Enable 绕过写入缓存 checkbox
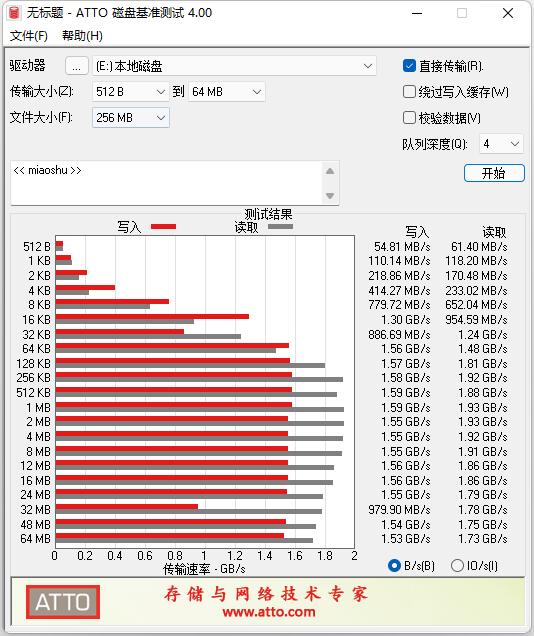 coord(409,92)
